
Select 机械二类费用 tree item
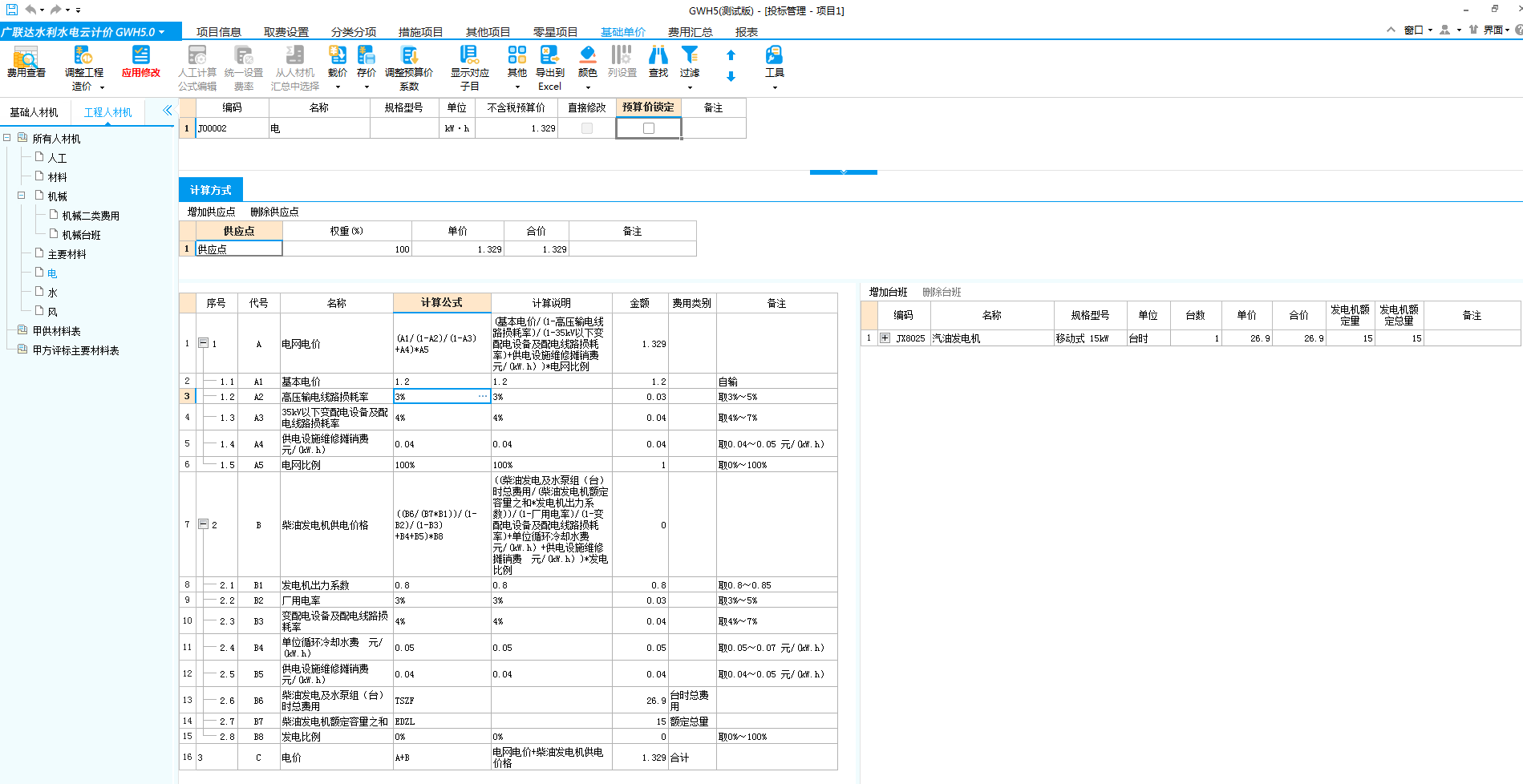[x=91, y=216]
